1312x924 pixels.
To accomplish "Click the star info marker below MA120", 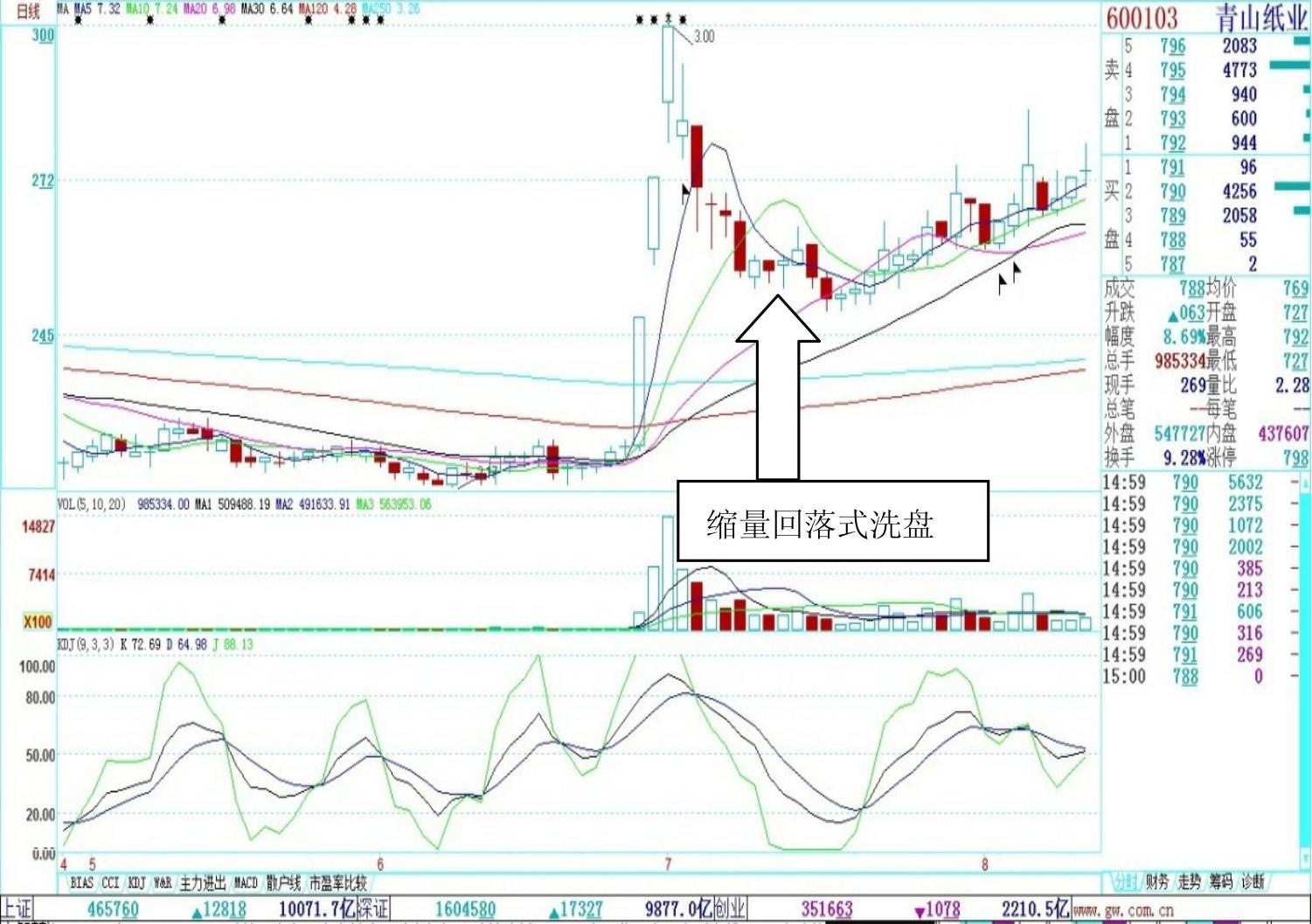I will coord(309,19).
